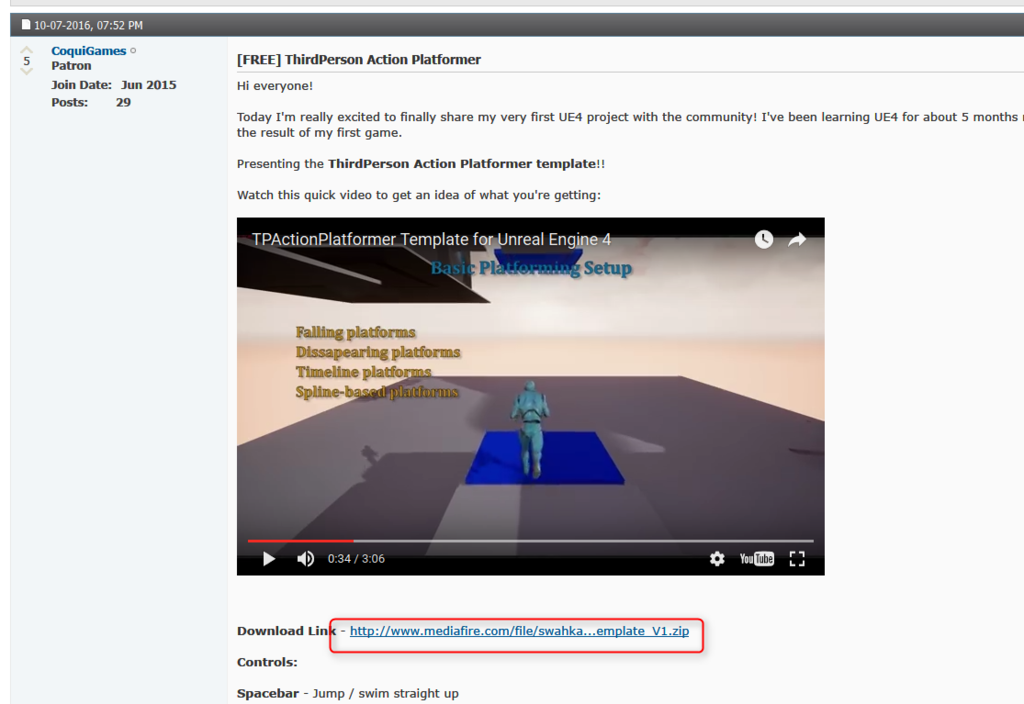Open the mediafire download link

[x=519, y=631]
